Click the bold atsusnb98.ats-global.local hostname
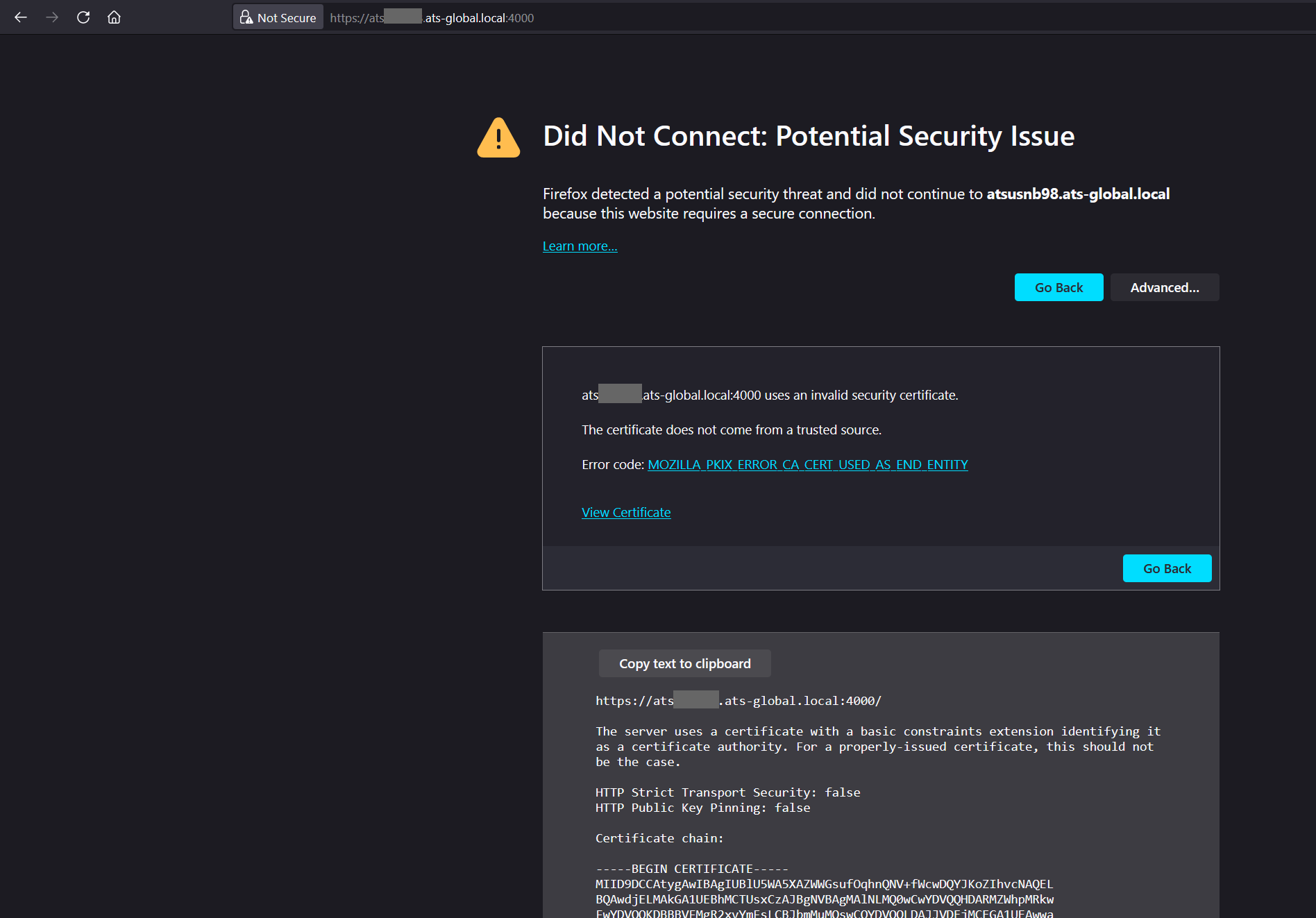The image size is (1316, 918). pyautogui.click(x=1077, y=194)
